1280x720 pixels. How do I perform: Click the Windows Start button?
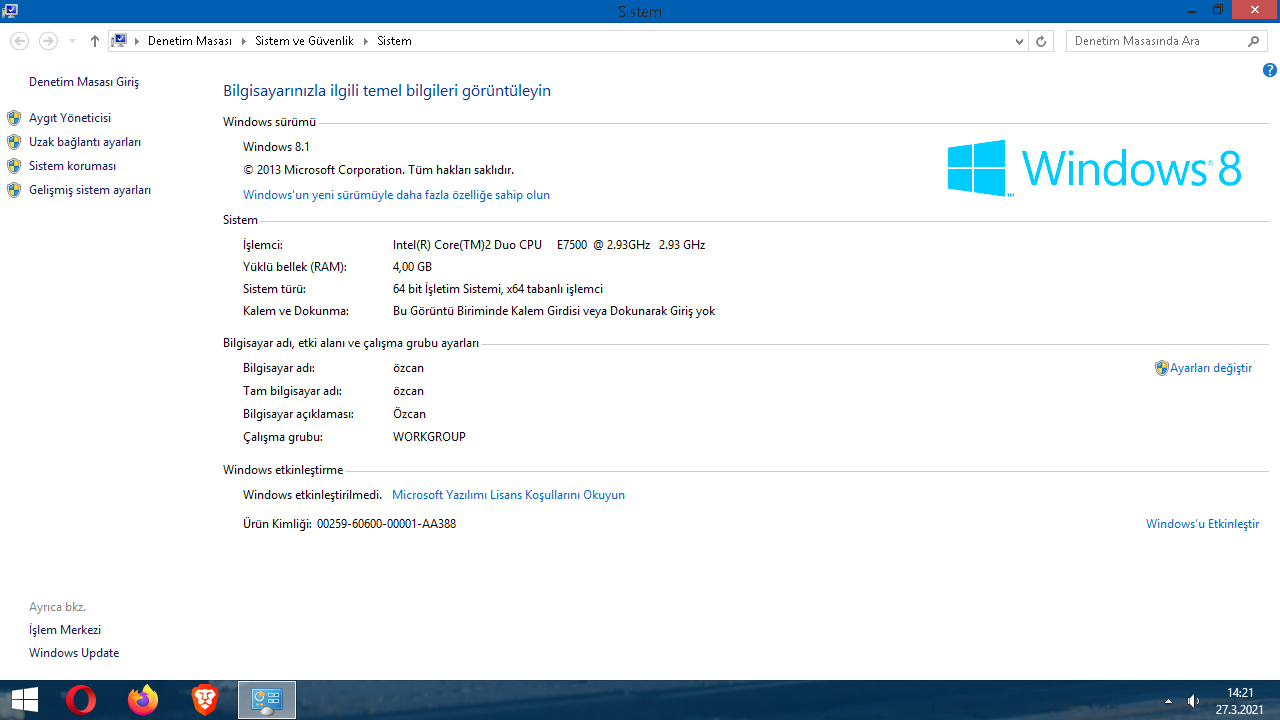[24, 700]
